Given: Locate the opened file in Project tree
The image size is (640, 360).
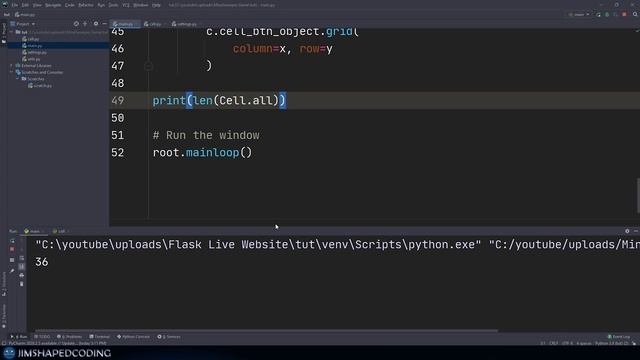Looking at the screenshot, I should (76, 24).
